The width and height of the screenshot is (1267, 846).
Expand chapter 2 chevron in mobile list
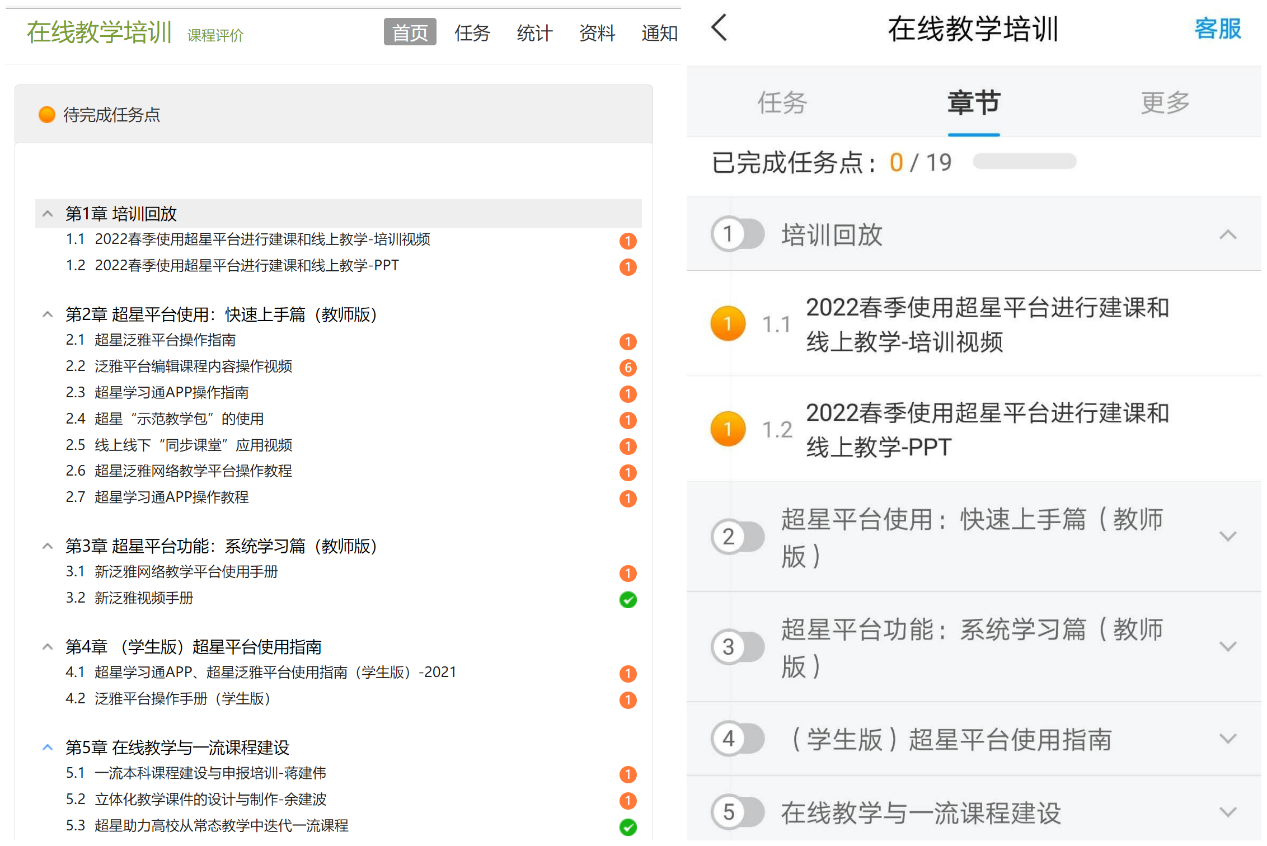pos(1228,536)
